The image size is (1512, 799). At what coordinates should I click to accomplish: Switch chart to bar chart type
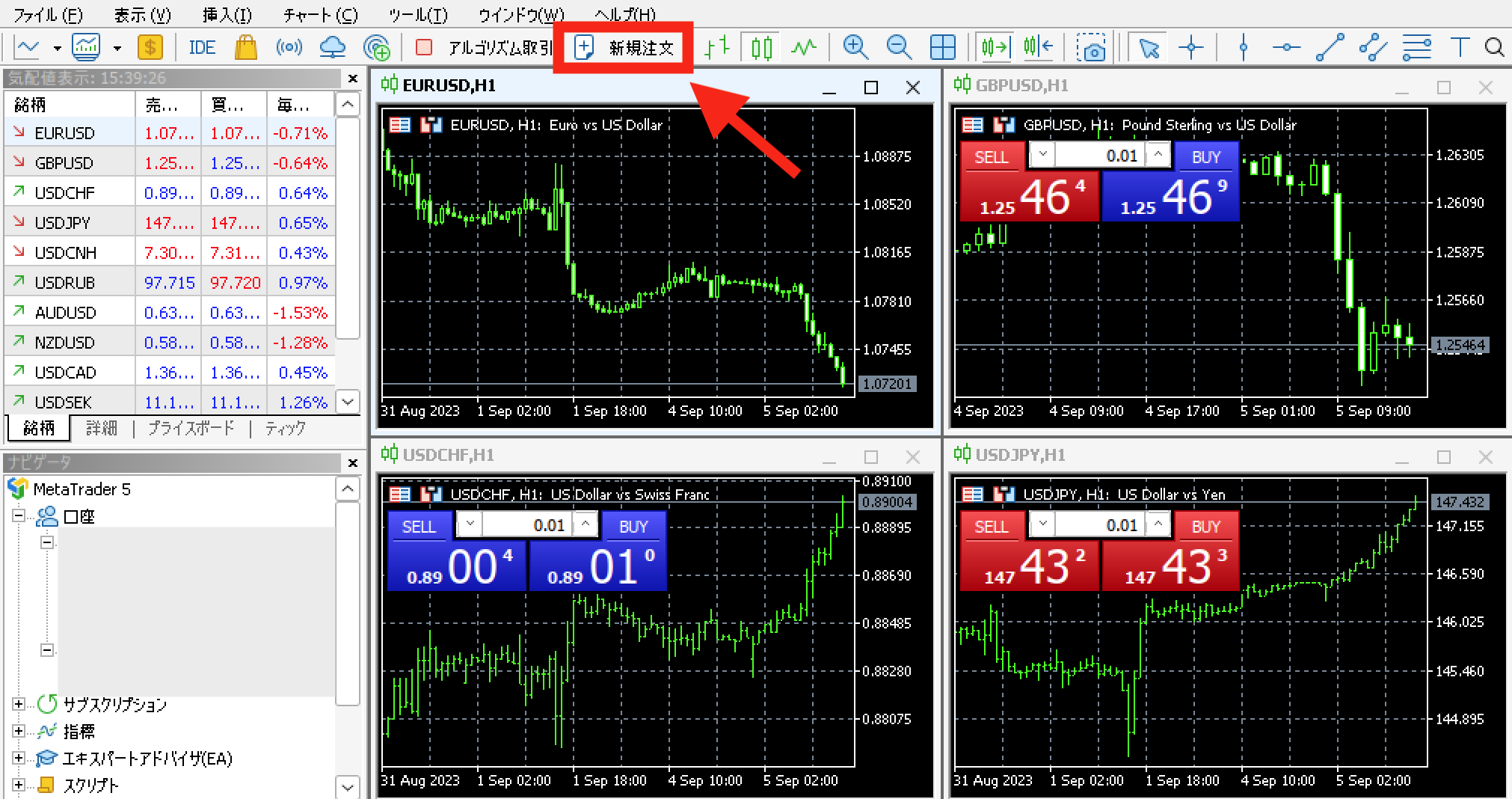click(716, 48)
